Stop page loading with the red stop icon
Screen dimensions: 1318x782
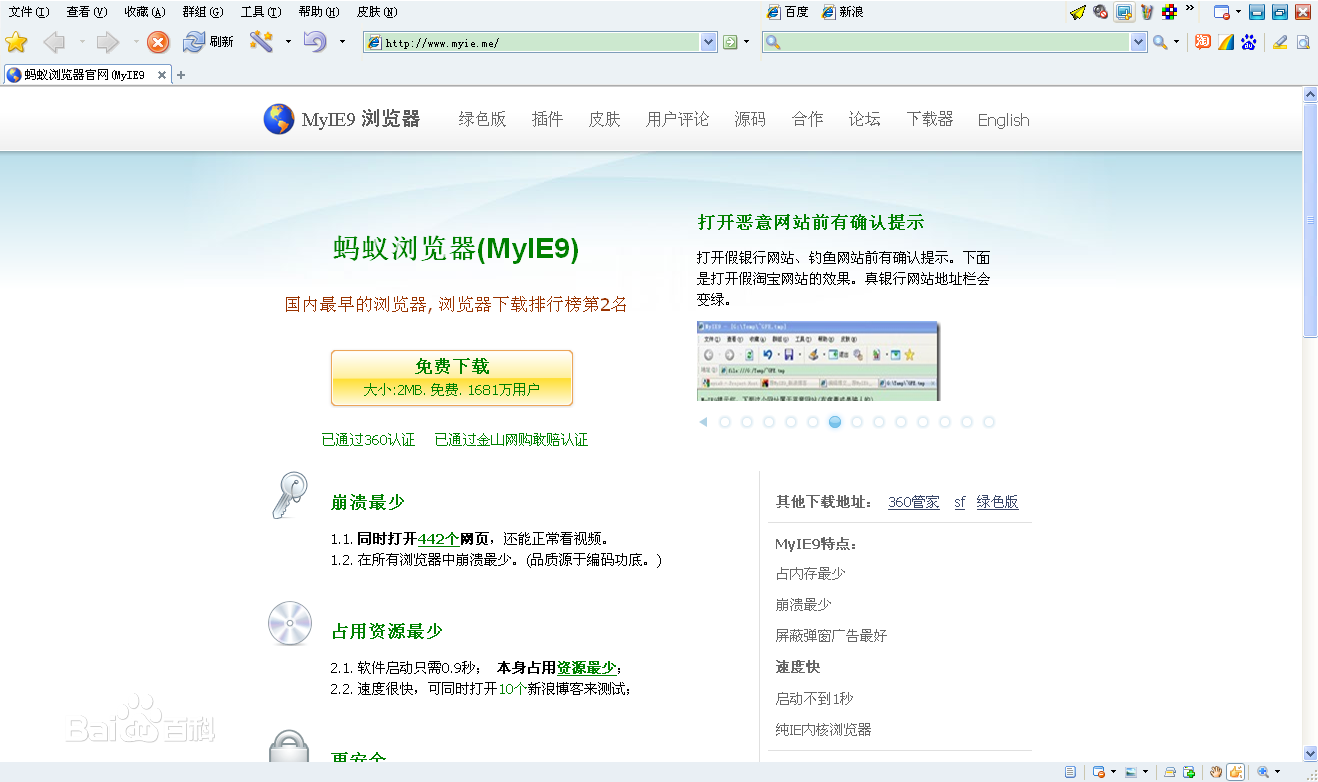tap(158, 42)
